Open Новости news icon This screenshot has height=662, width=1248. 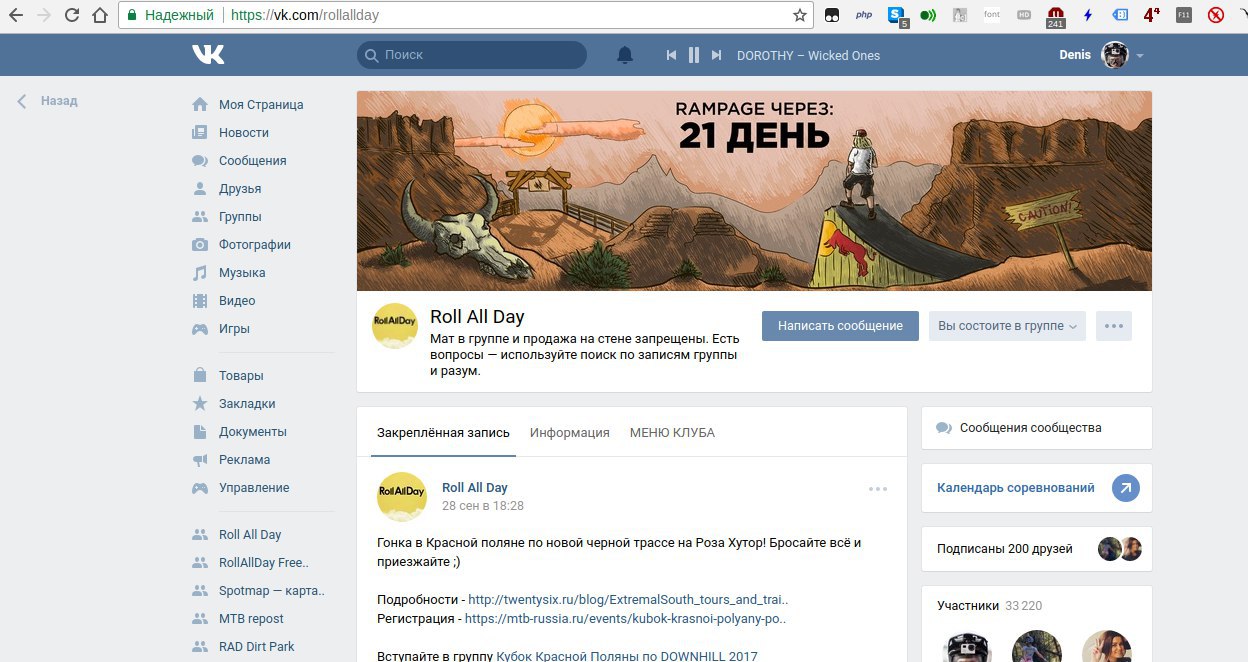tap(200, 133)
